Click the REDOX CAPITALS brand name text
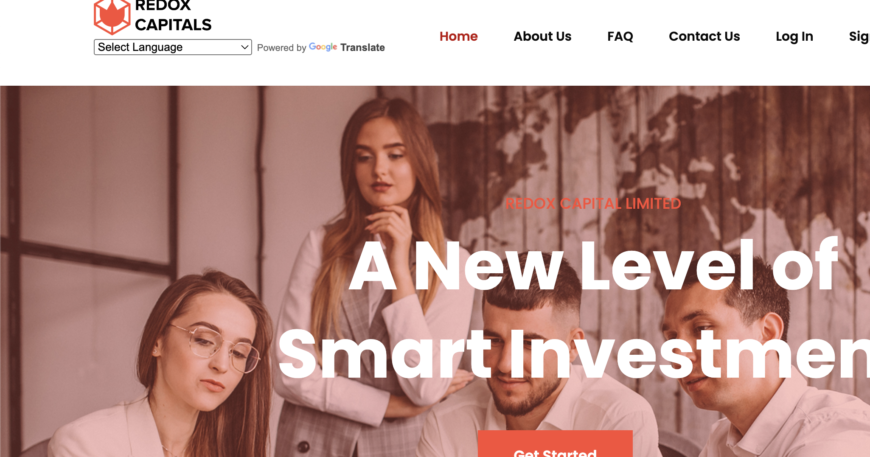The width and height of the screenshot is (870, 457). tap(173, 16)
